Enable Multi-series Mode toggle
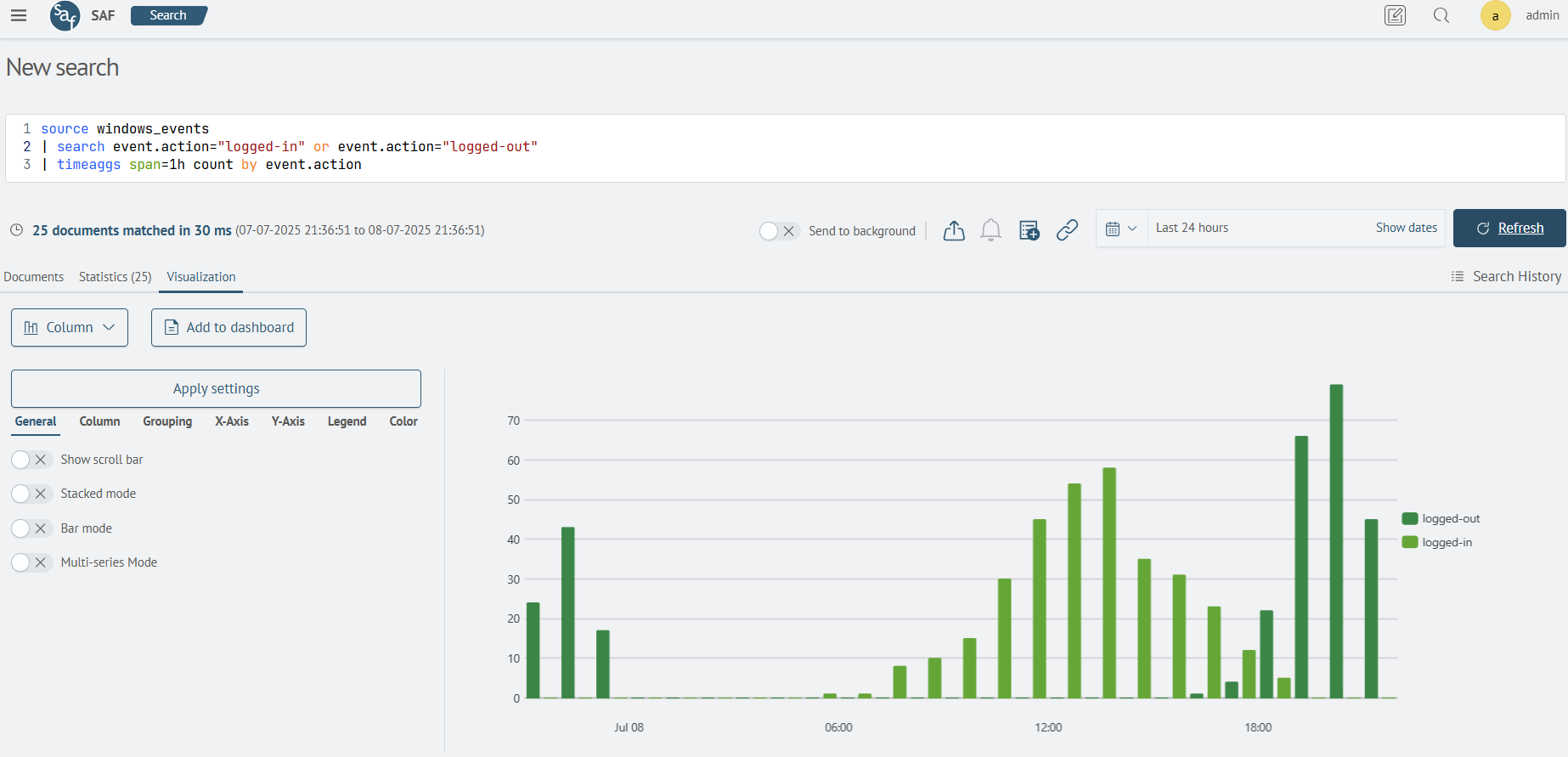 tap(31, 562)
